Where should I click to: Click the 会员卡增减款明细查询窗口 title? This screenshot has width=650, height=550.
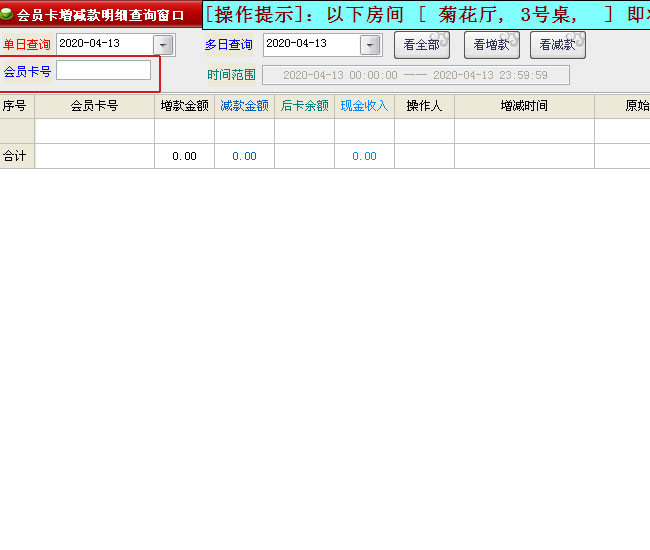pyautogui.click(x=101, y=15)
